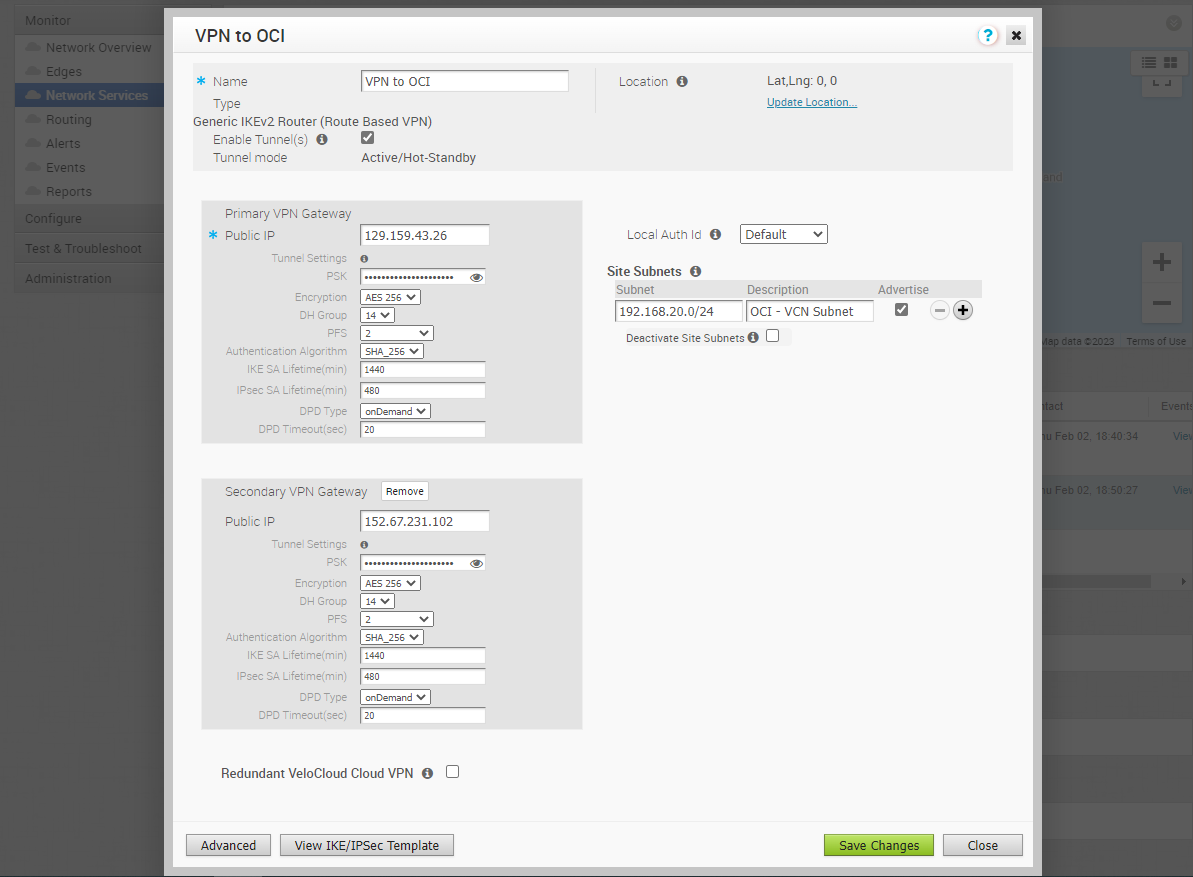This screenshot has width=1193, height=877.
Task: Remove the subnet row with minus icon
Action: click(x=940, y=310)
